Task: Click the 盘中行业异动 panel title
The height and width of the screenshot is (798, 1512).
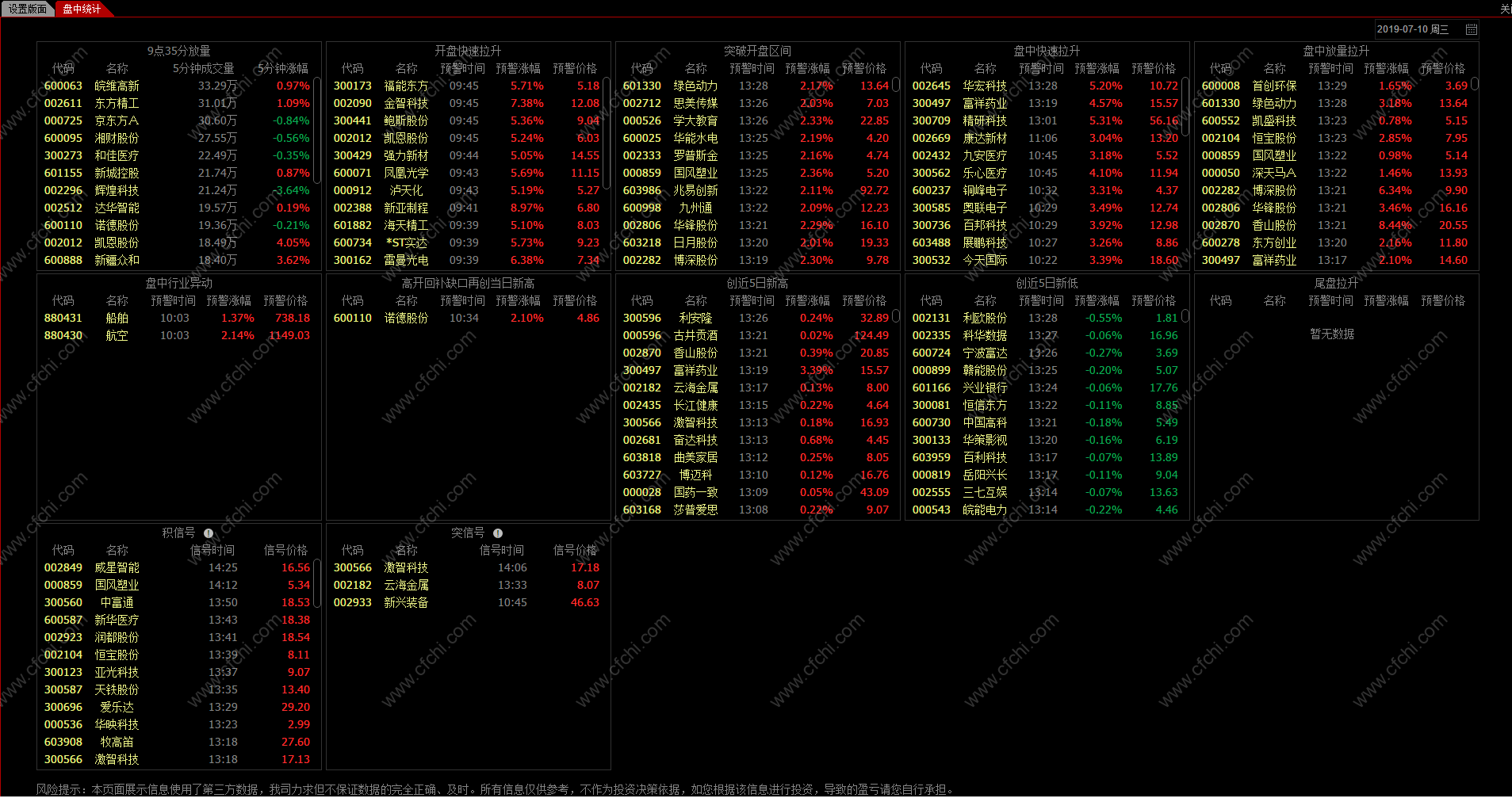Action: coord(178,283)
